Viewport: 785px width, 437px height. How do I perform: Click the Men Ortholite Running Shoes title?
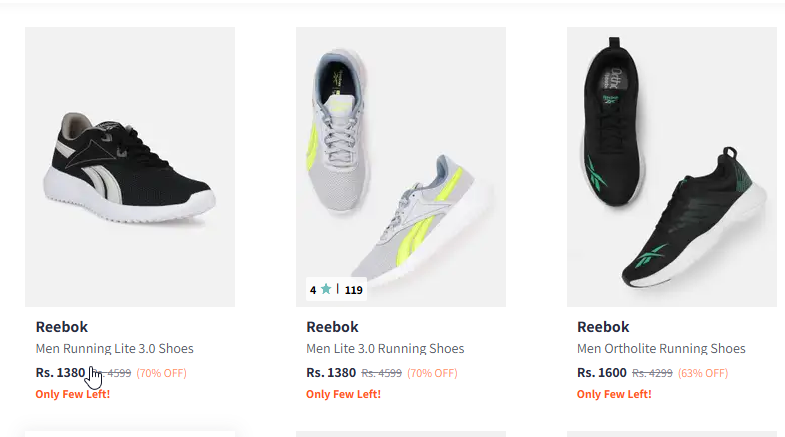[661, 349]
